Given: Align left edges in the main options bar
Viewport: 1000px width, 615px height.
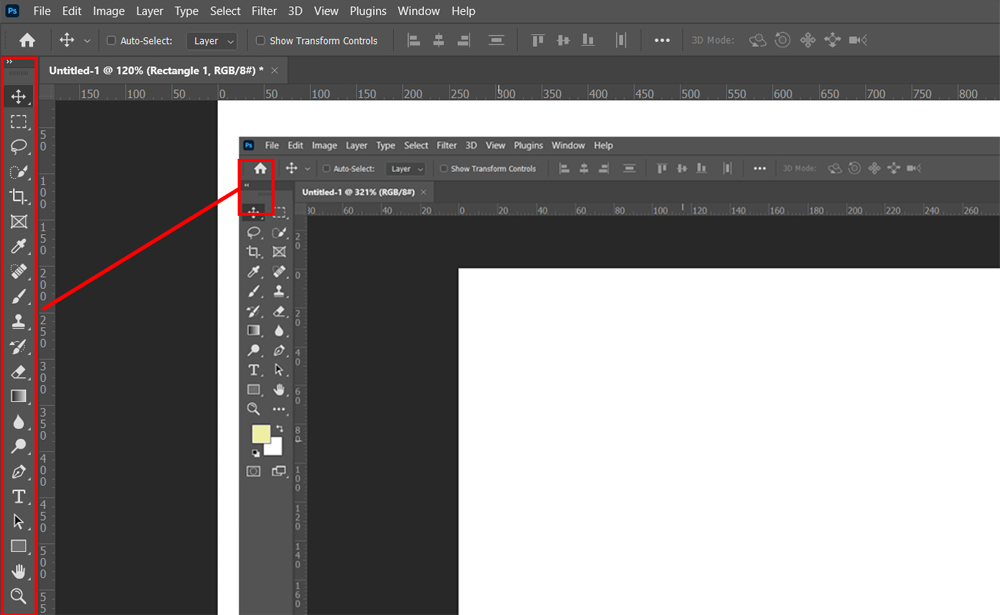Looking at the screenshot, I should click(413, 40).
